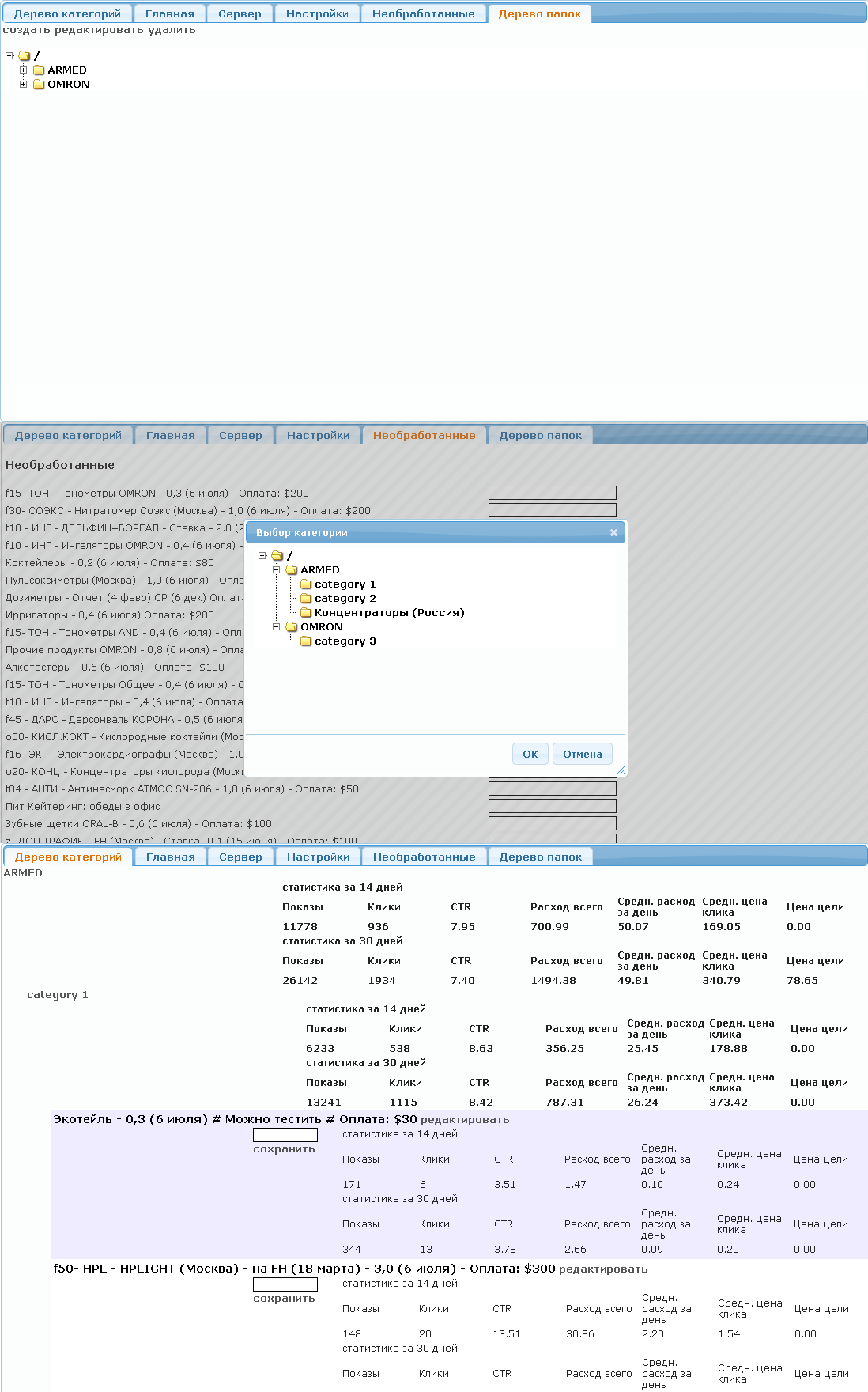
Task: Click Концентраторы (Россия) folder icon
Action: 306,613
